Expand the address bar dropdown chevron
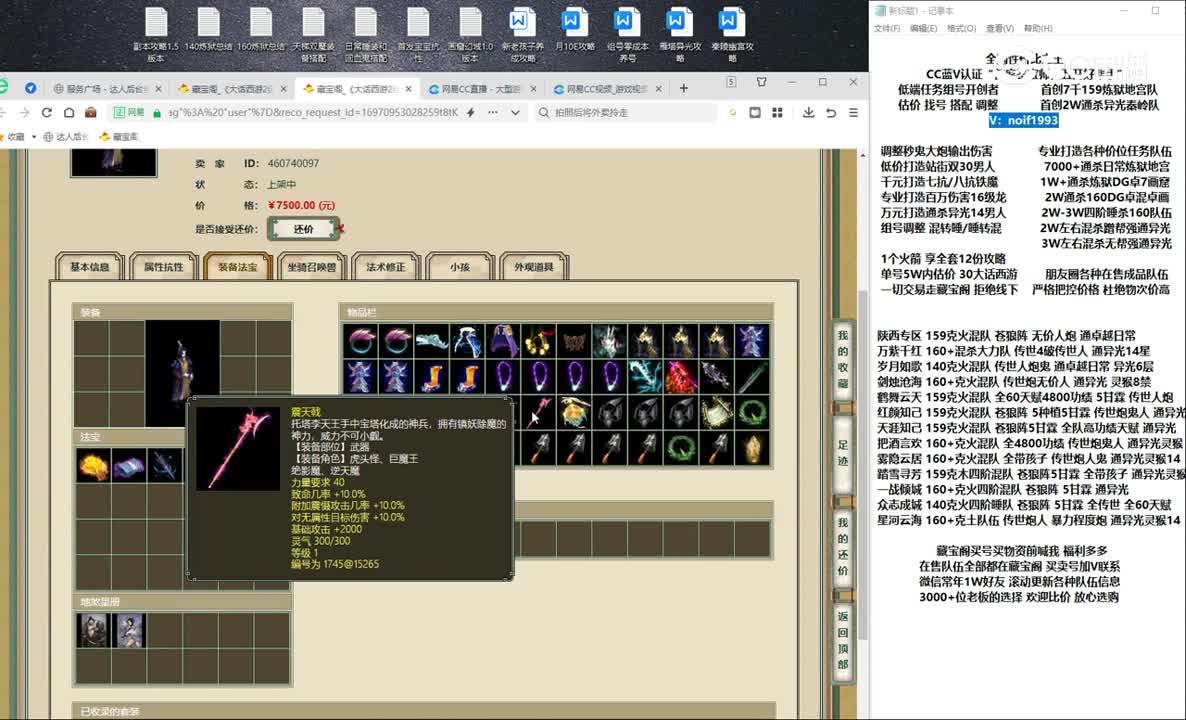The image size is (1186, 720). 516,112
